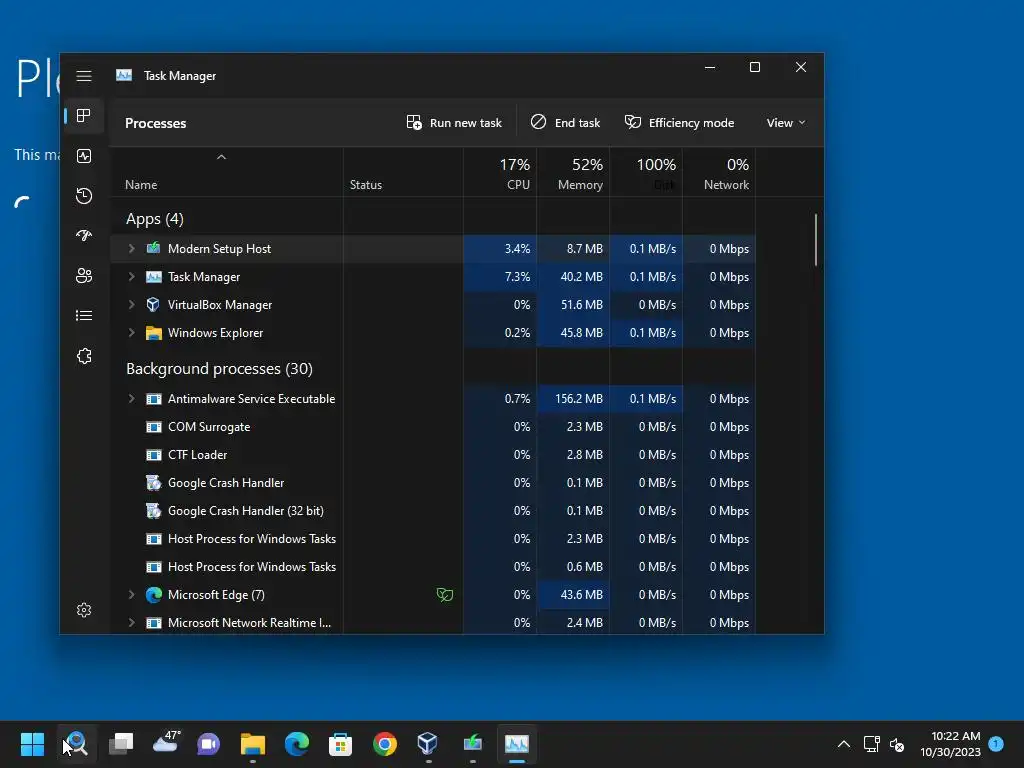The height and width of the screenshot is (768, 1024).
Task: Click the Google Crash Handler (32 bit) icon
Action: click(x=153, y=511)
